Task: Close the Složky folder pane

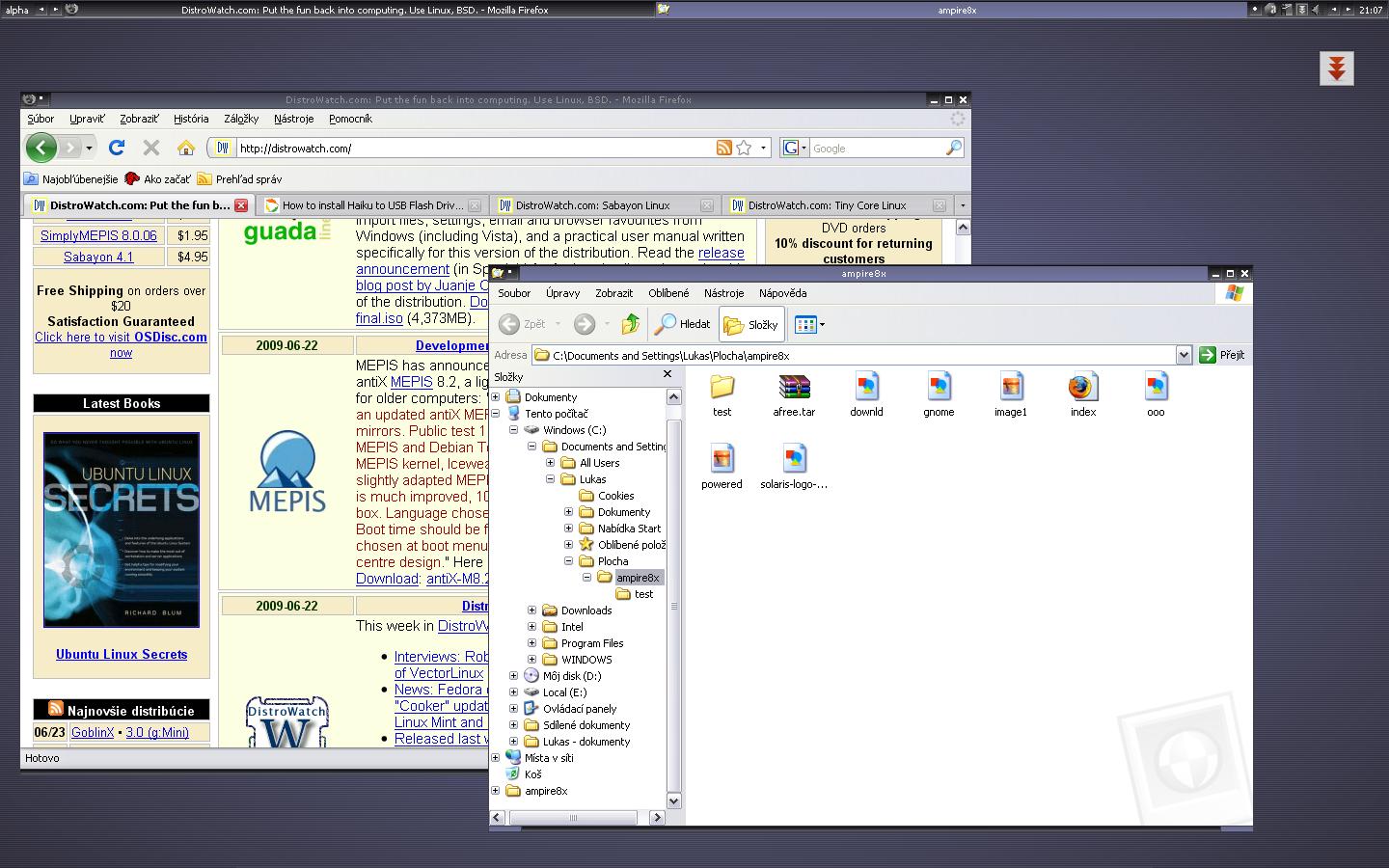Action: point(667,374)
